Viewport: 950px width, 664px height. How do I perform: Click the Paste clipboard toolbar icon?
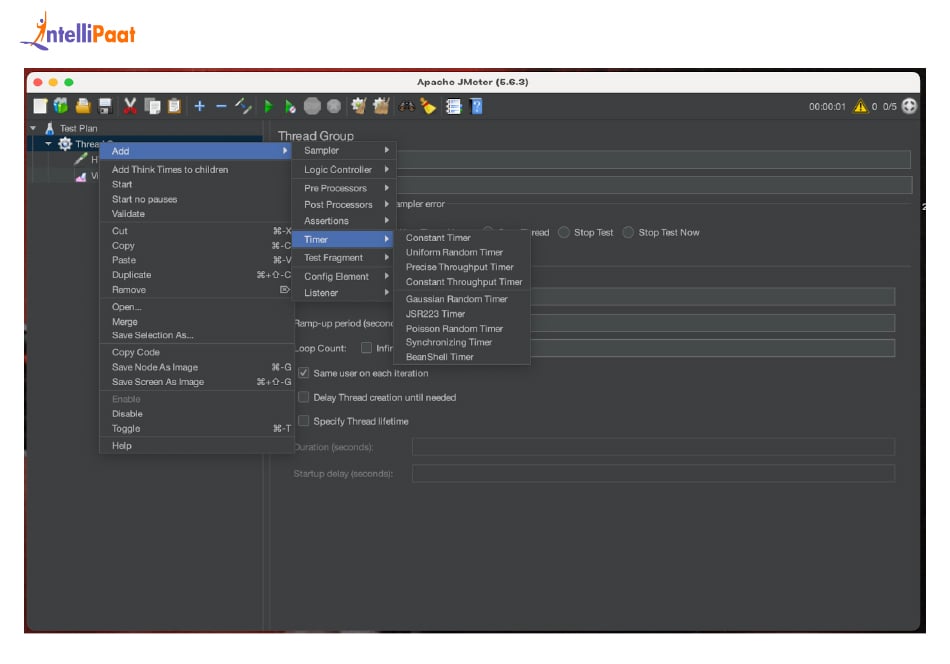[x=174, y=106]
